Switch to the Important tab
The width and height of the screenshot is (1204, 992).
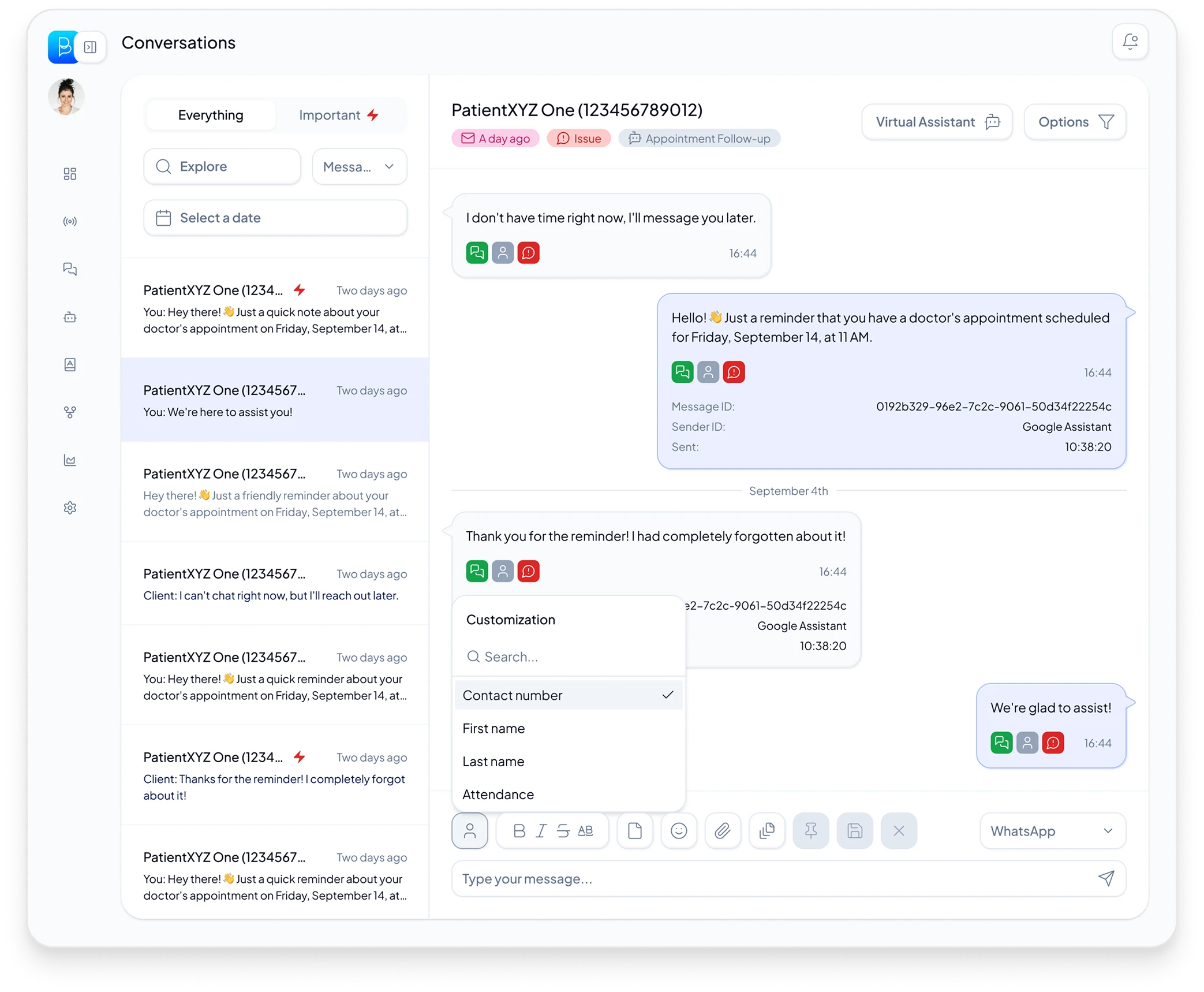(339, 115)
